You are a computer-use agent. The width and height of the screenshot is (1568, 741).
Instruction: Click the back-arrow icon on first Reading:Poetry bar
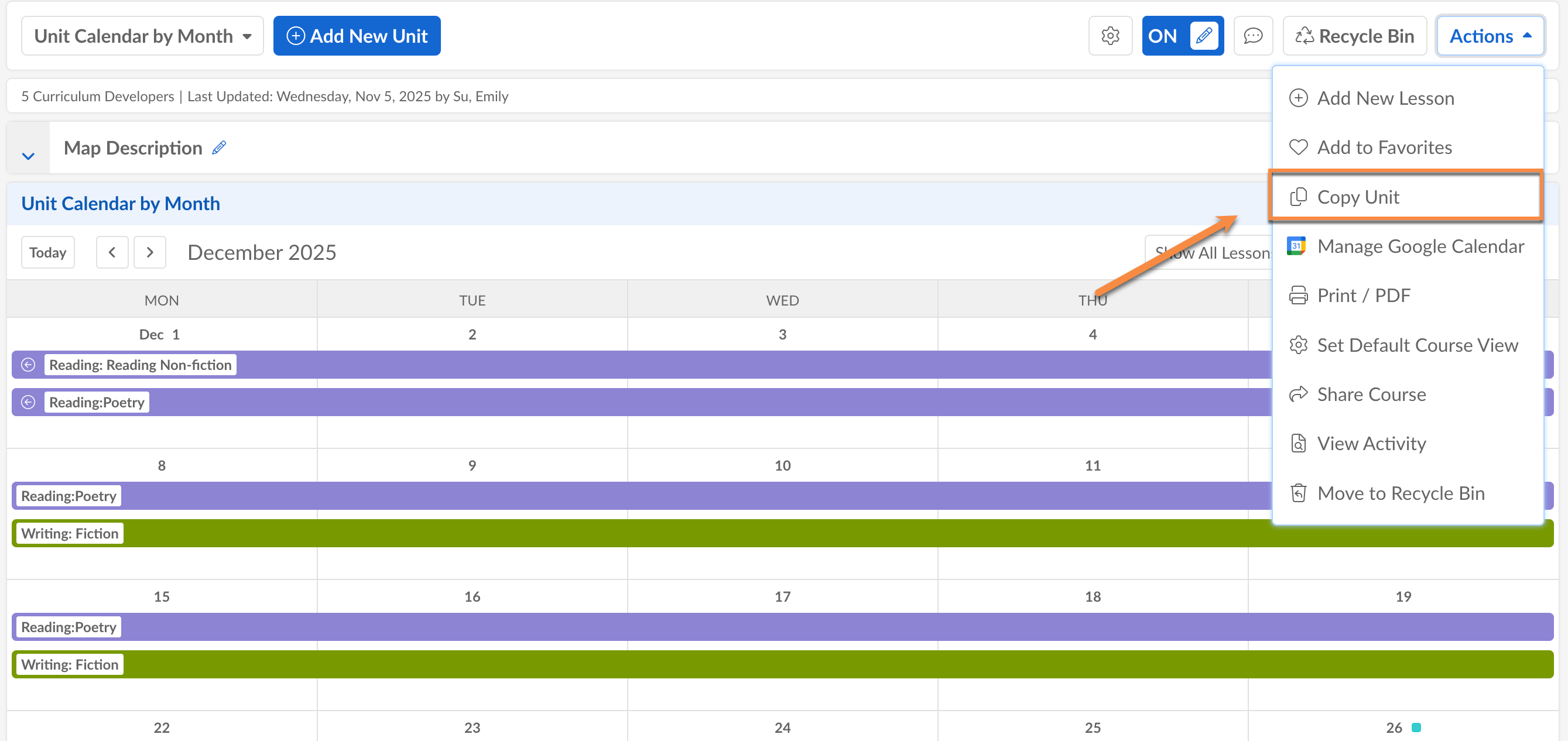28,402
